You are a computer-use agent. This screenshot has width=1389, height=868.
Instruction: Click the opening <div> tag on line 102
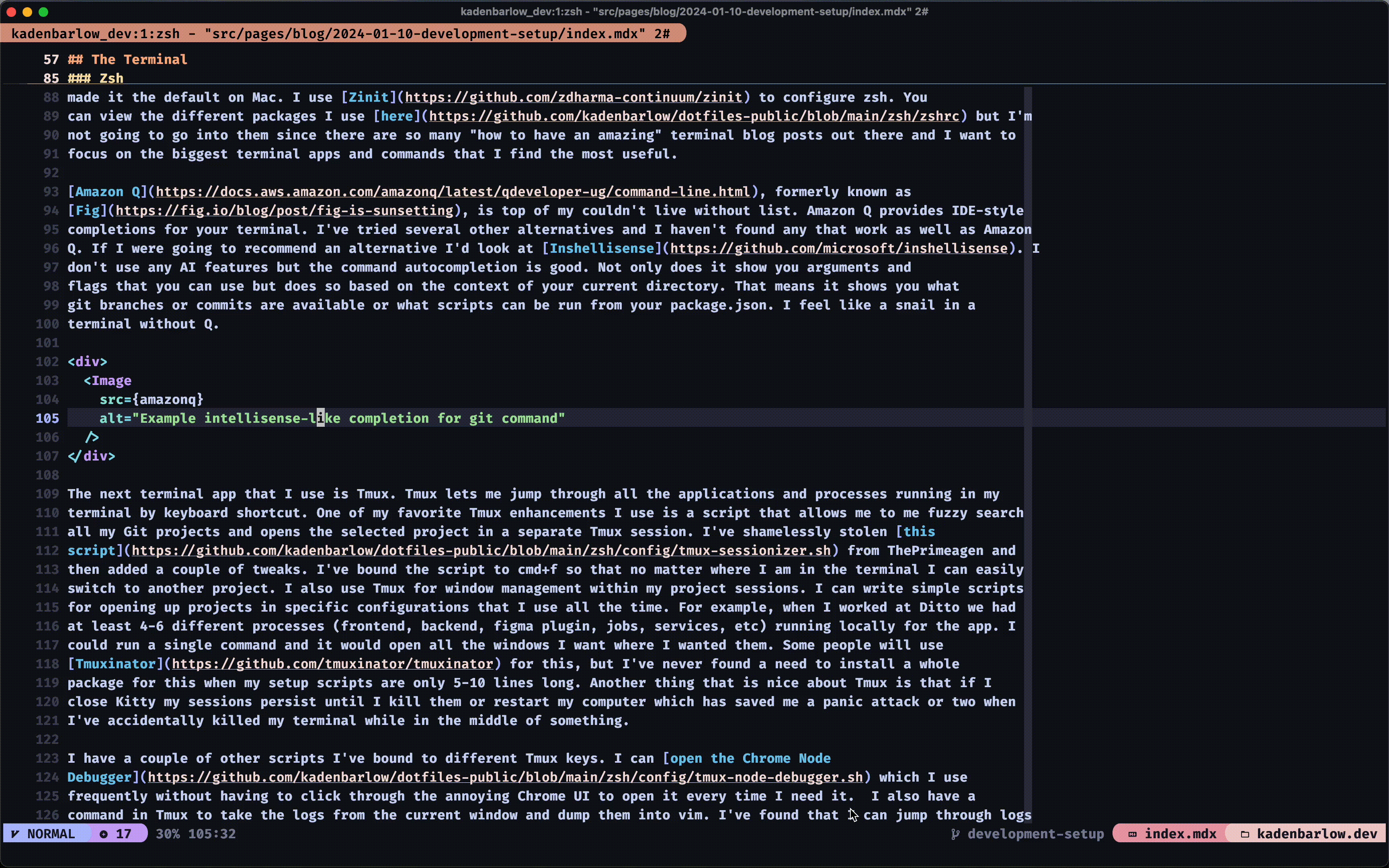point(87,362)
